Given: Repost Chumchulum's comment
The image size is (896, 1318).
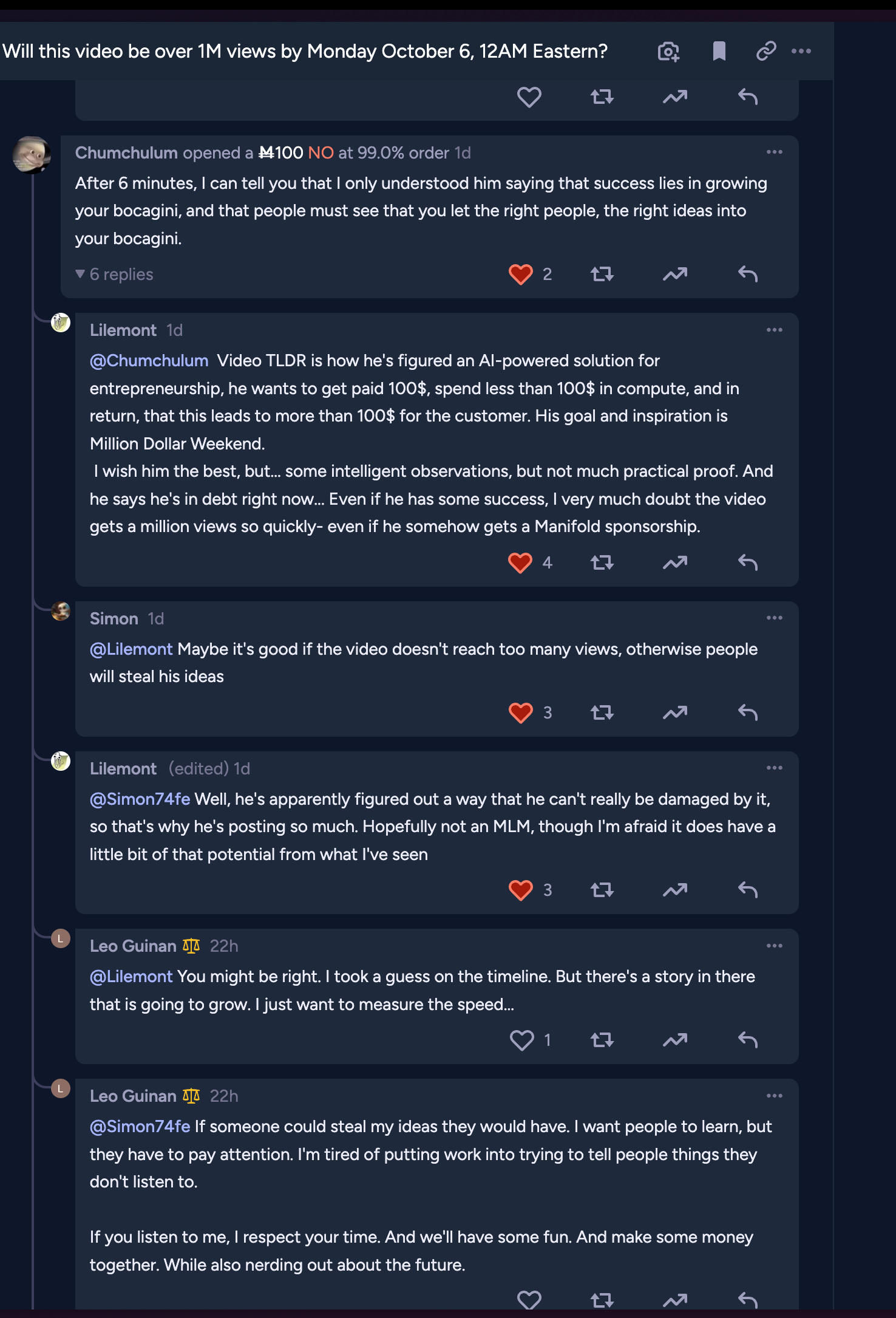Looking at the screenshot, I should pyautogui.click(x=602, y=275).
